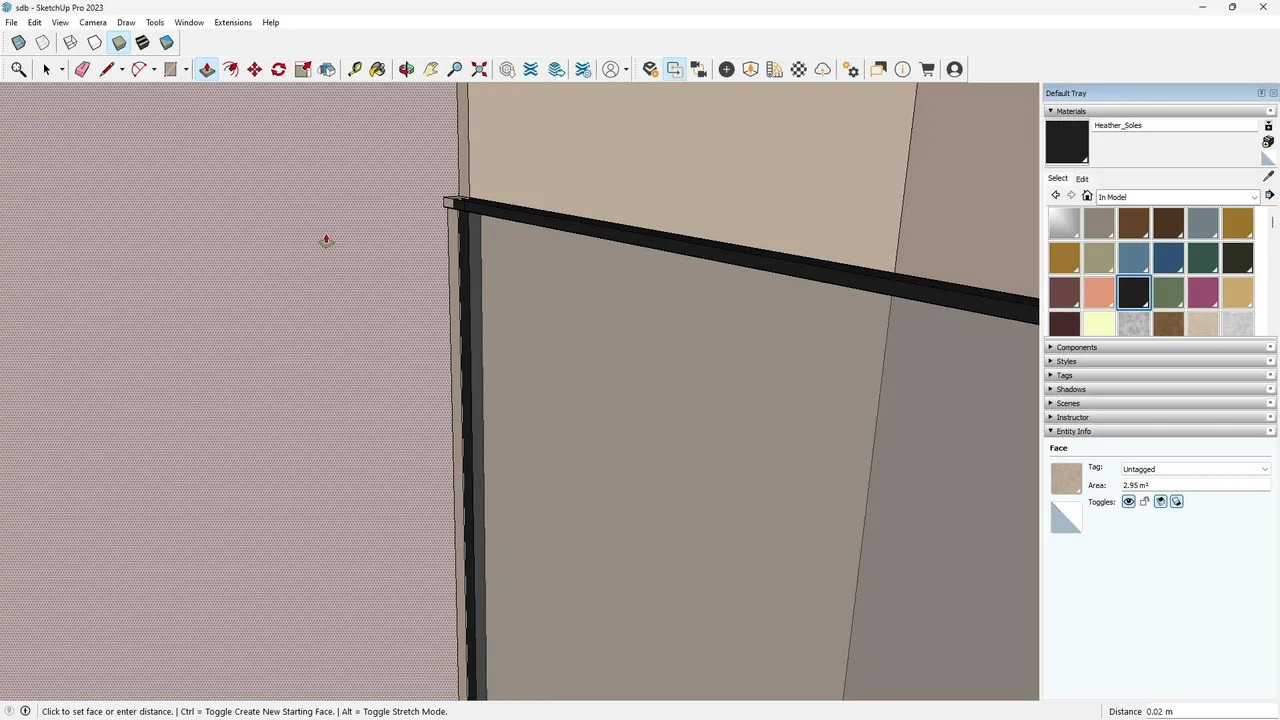
Task: Toggle Receive Shadows in Entity Info
Action: point(1160,501)
